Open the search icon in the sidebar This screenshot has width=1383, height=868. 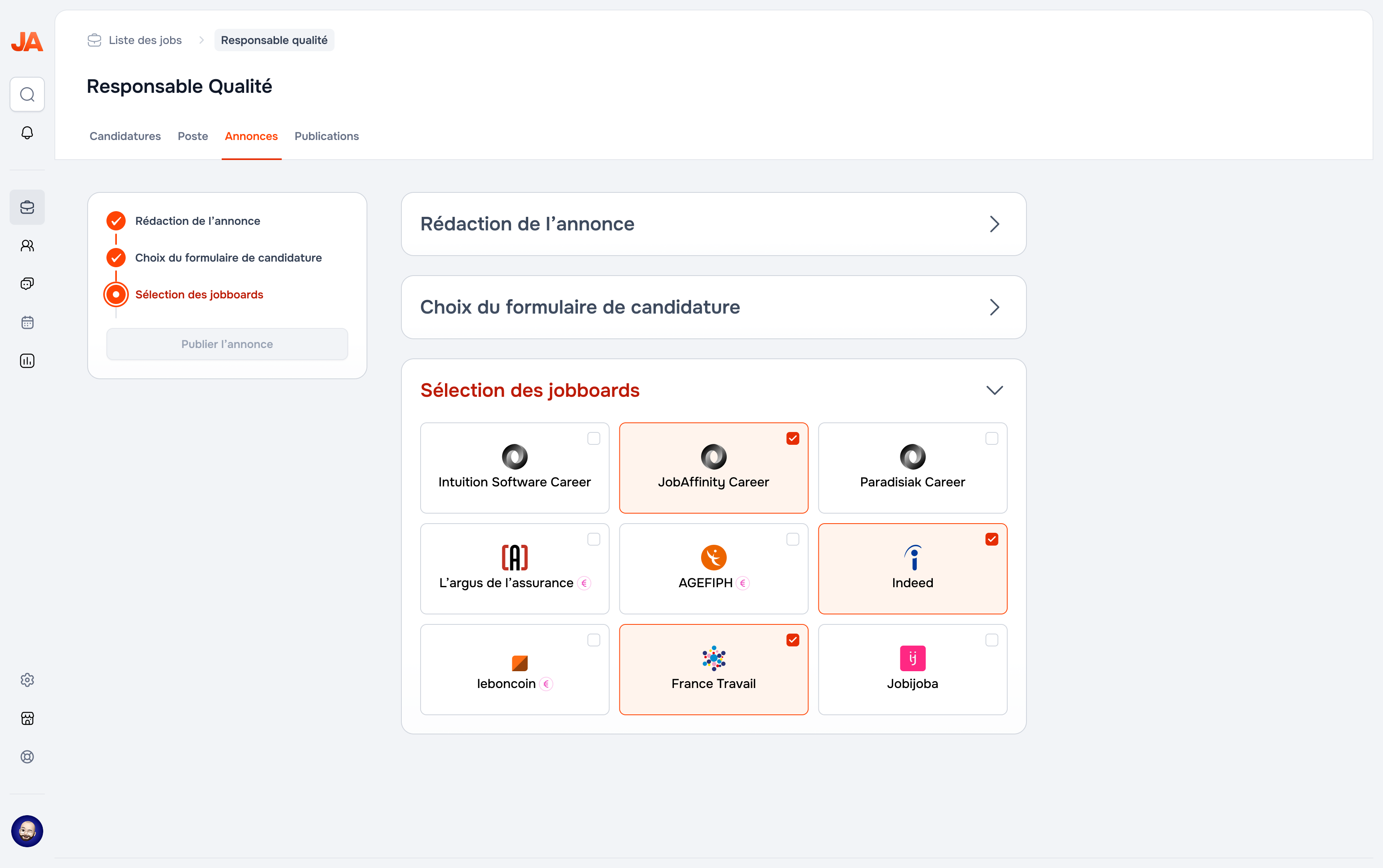click(27, 94)
